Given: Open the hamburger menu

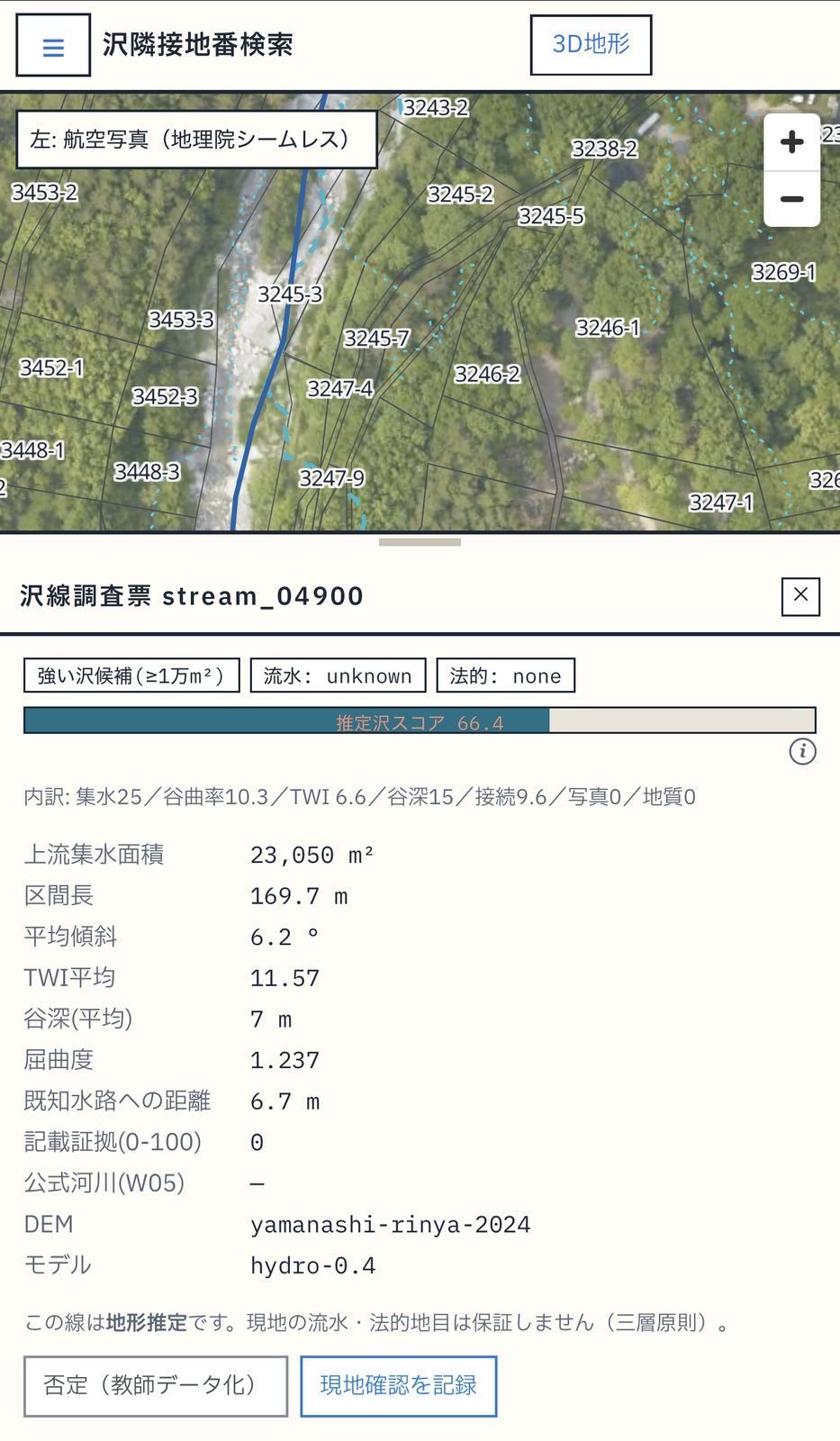Looking at the screenshot, I should point(53,45).
